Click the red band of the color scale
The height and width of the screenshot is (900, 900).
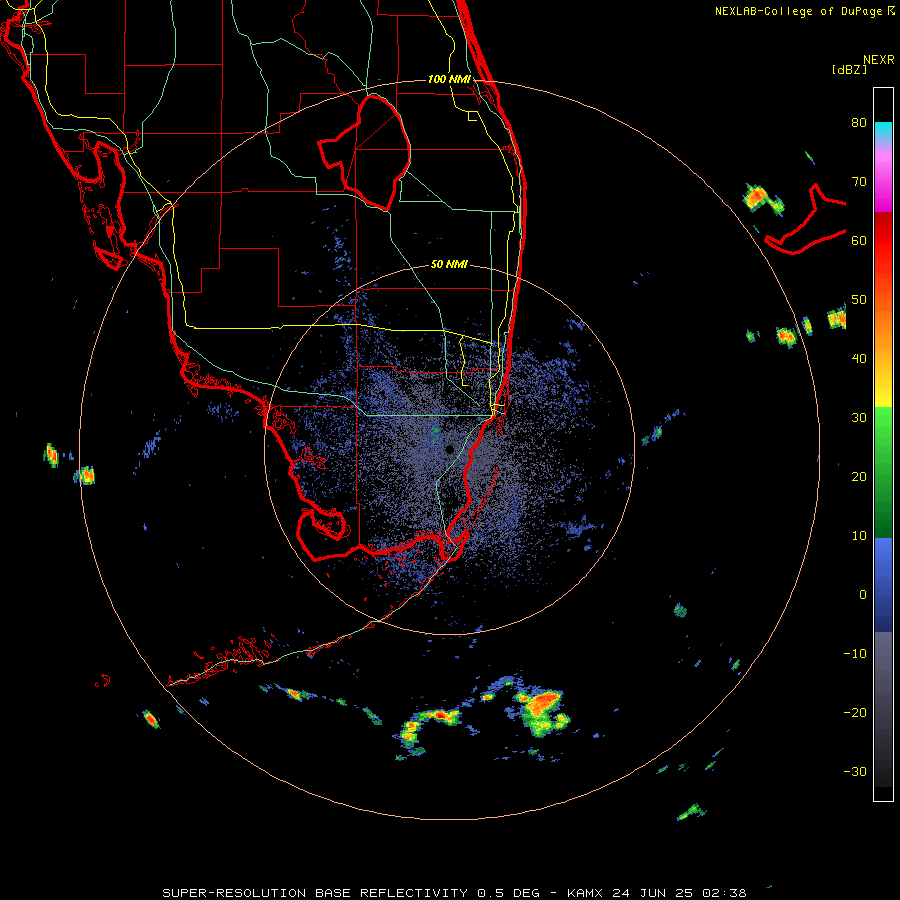(883, 235)
